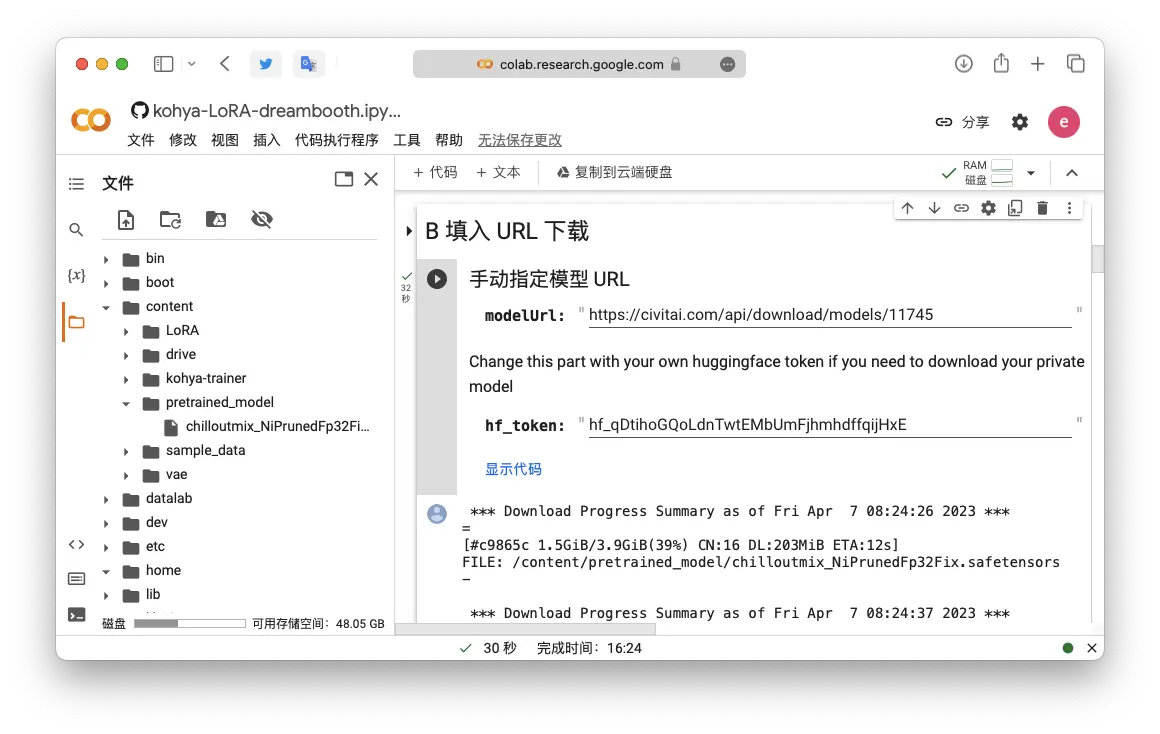Toggle hidden files visibility eye icon

point(262,220)
